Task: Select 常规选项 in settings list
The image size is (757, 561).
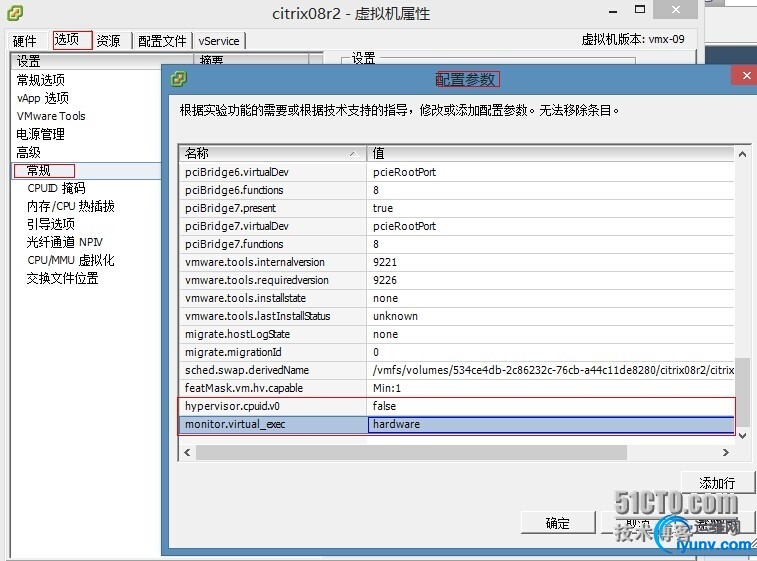Action: click(x=41, y=80)
